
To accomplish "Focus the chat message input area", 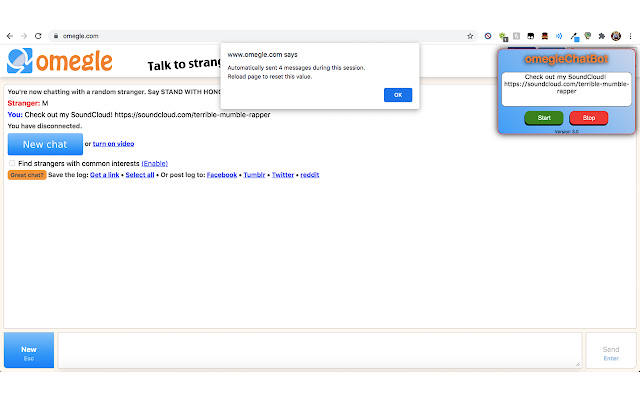I will [320, 350].
